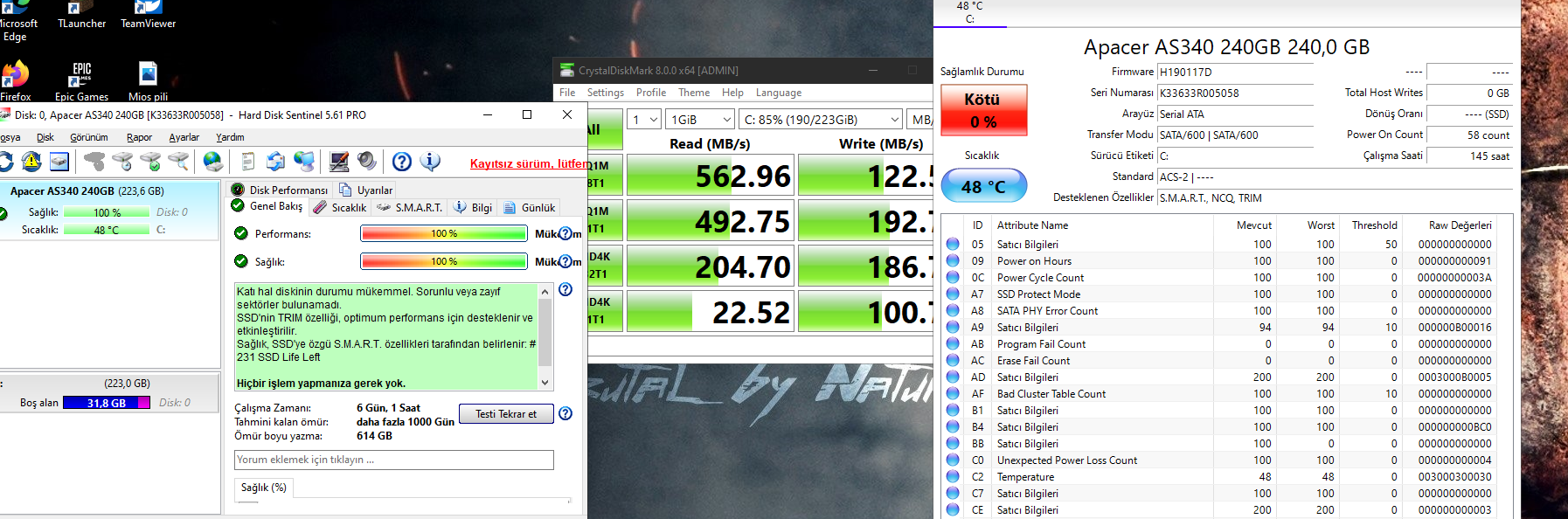
Task: Open test count dropdown showing 1 in CrystalDiskMark
Action: pos(645,120)
